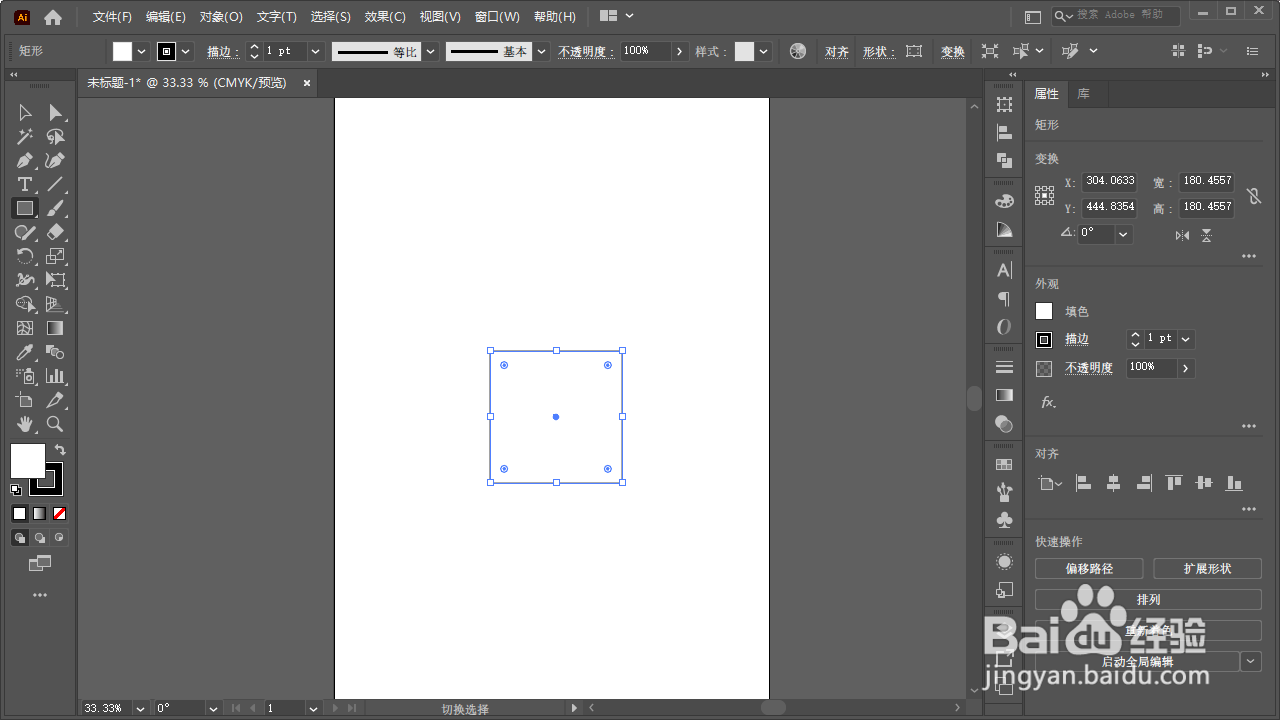Select the Direct Selection tool
The height and width of the screenshot is (720, 1280).
tap(56, 113)
